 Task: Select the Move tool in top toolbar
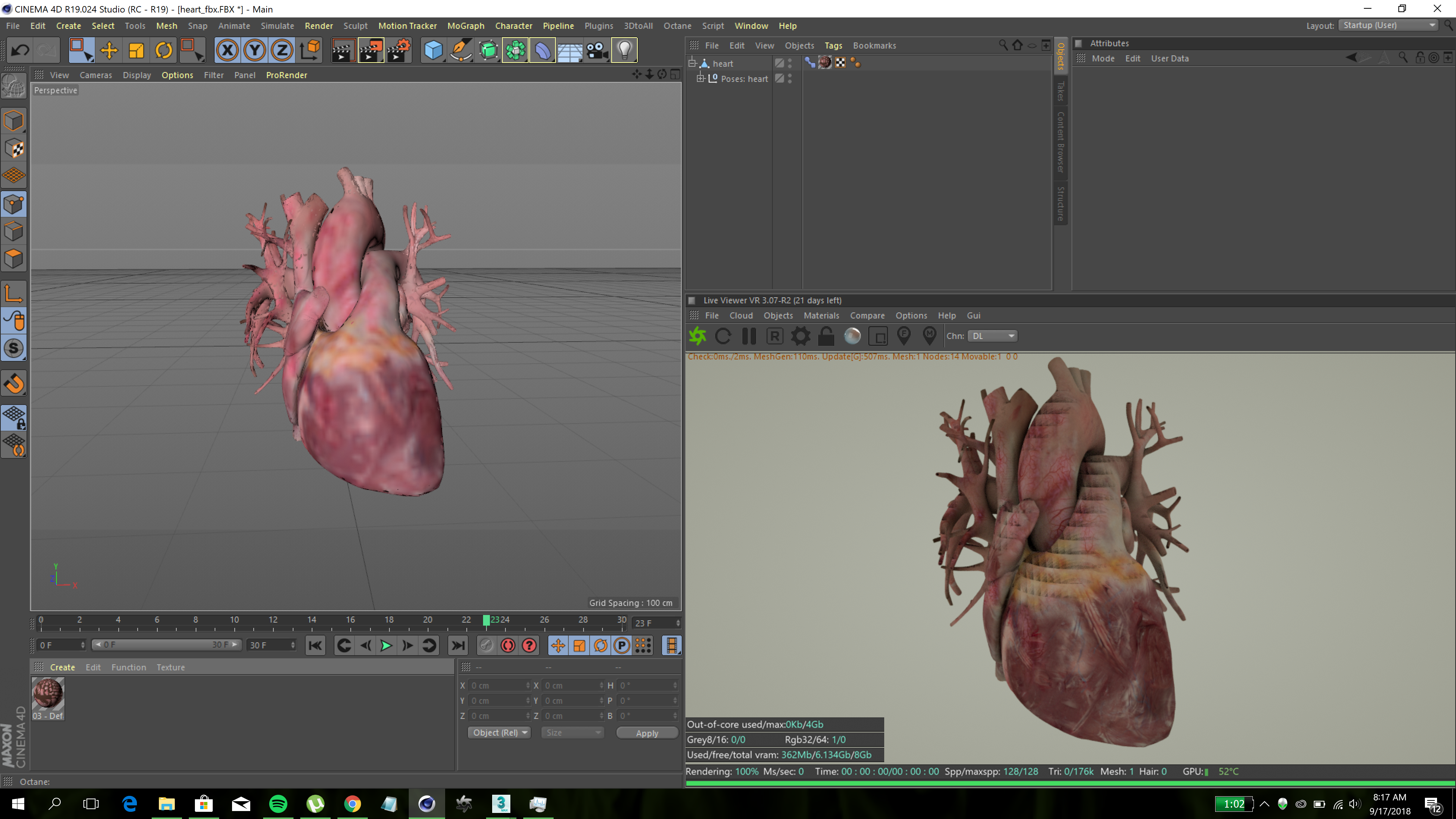pos(108,50)
